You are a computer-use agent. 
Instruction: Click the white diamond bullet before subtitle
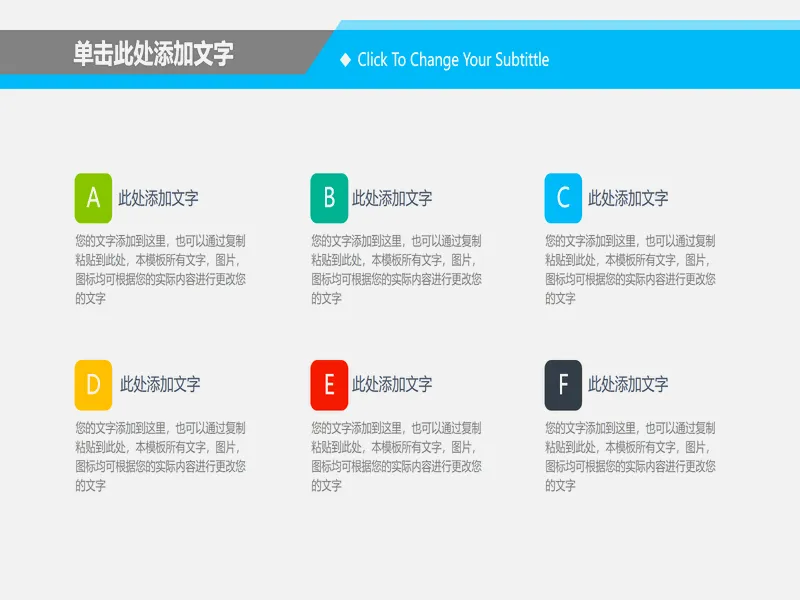click(345, 60)
